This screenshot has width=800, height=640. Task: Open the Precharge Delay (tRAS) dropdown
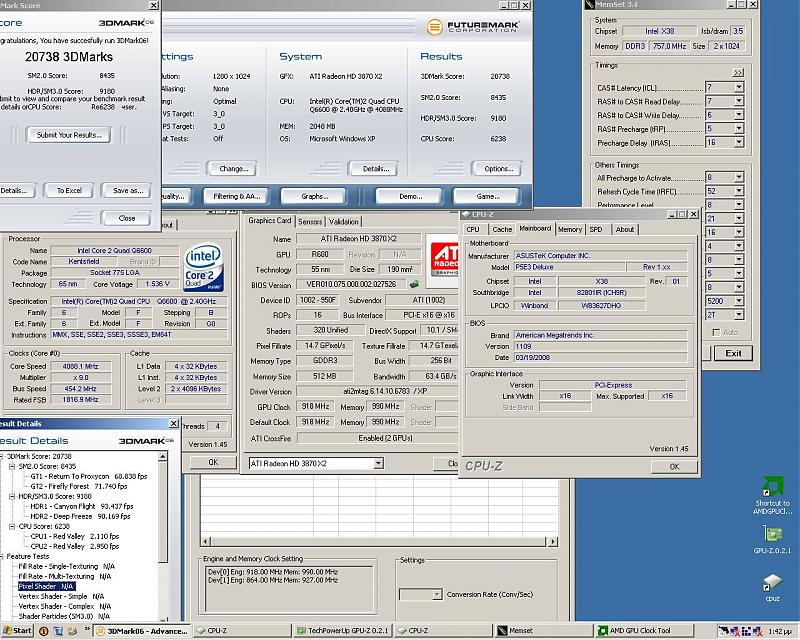coord(738,142)
